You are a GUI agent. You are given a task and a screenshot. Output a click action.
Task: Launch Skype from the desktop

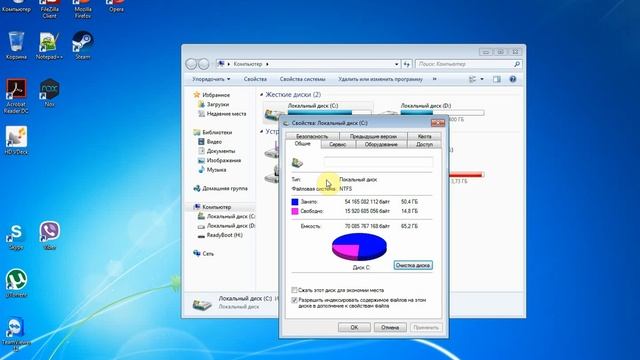click(16, 236)
